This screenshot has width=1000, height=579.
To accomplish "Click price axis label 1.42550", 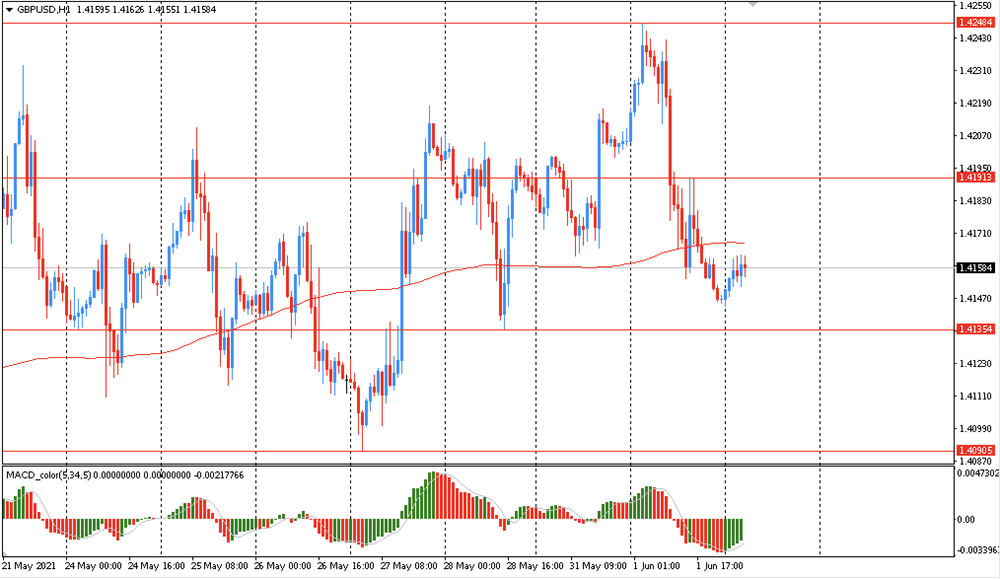I will [976, 5].
